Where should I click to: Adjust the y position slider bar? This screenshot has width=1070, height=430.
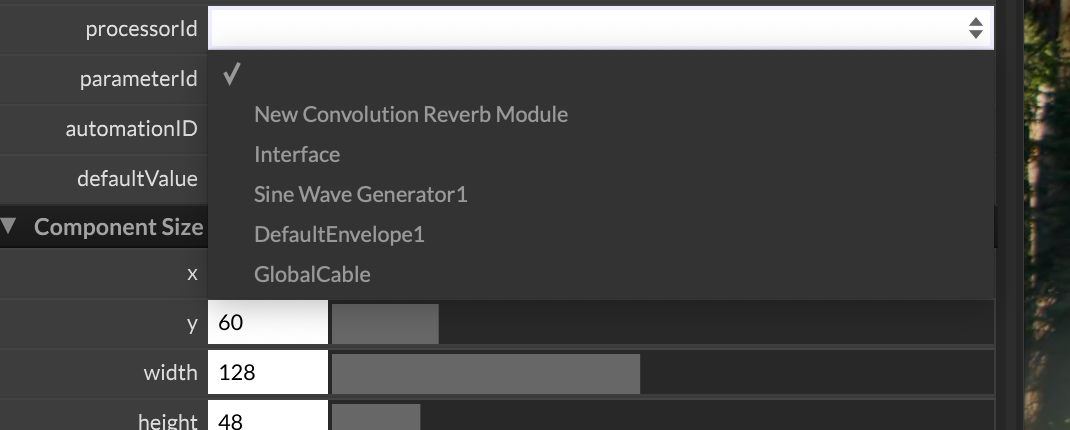click(662, 323)
